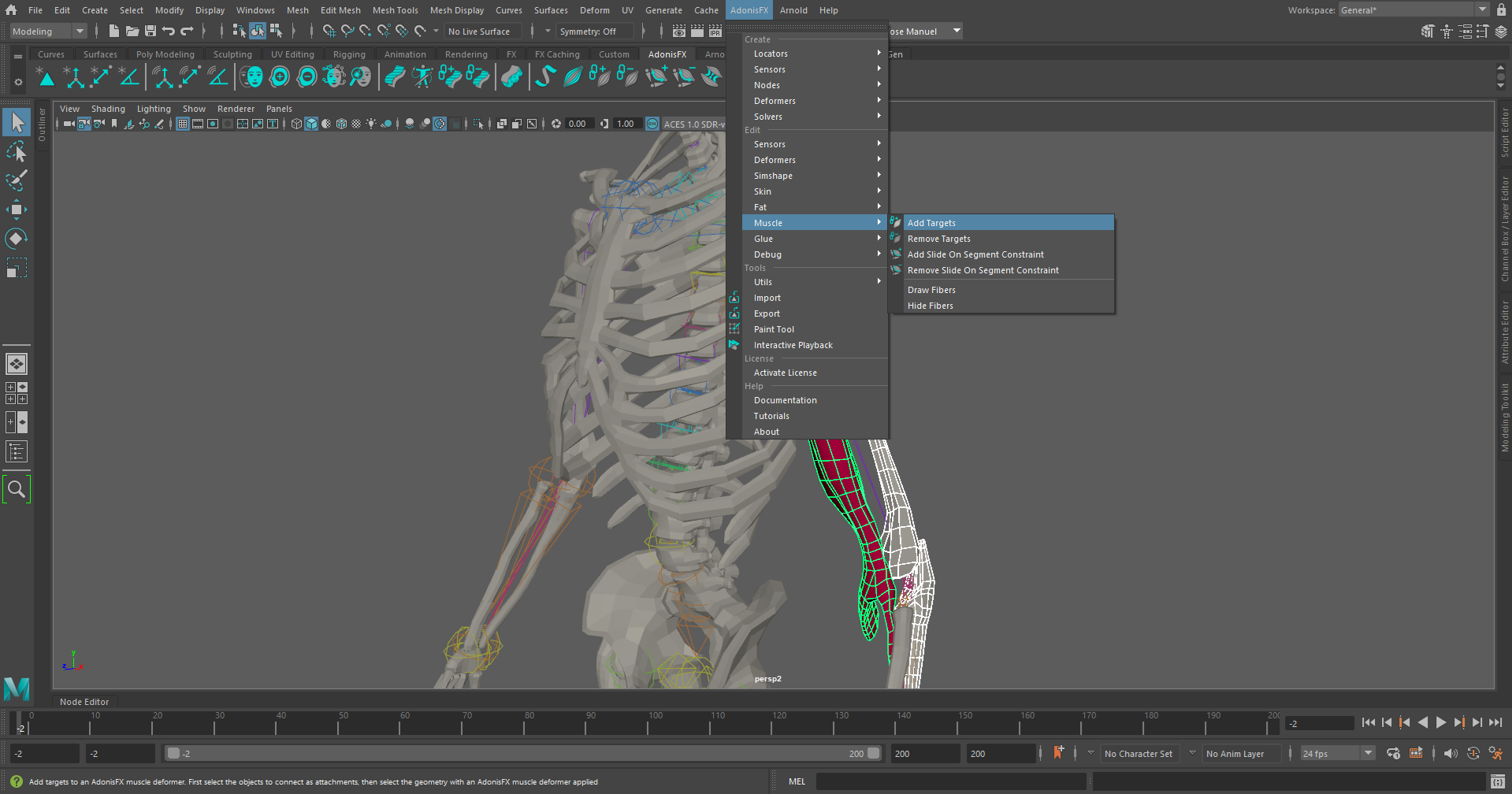Go to the start of the playback range
The height and width of the screenshot is (794, 1512).
[1368, 722]
